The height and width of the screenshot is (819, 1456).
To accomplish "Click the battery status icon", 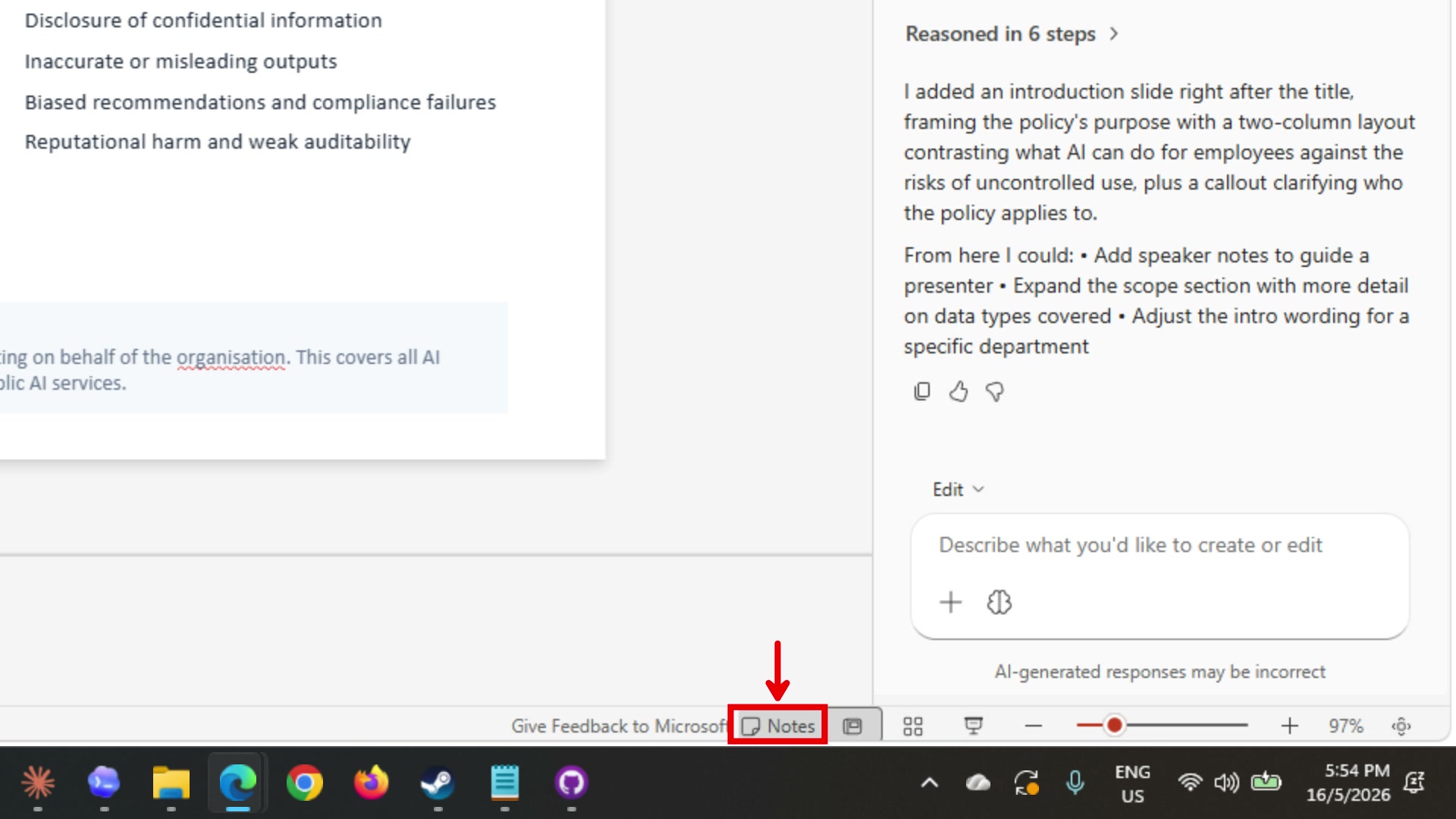I will point(1266,782).
